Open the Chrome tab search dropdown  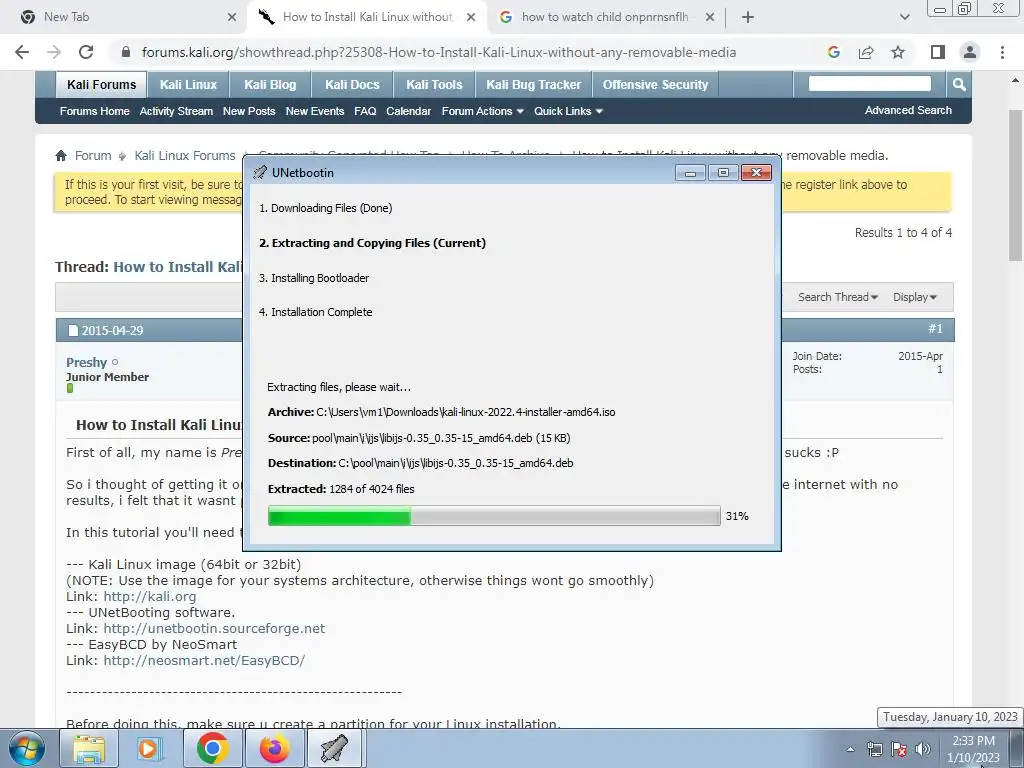coord(904,17)
